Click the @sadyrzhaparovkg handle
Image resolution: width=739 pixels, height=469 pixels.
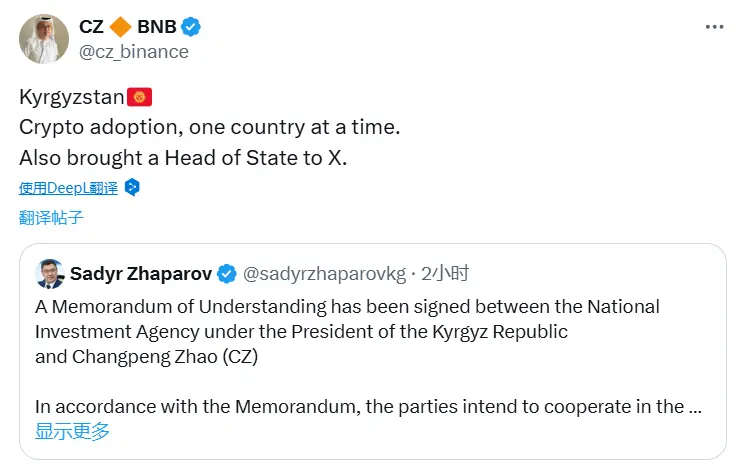coord(325,273)
